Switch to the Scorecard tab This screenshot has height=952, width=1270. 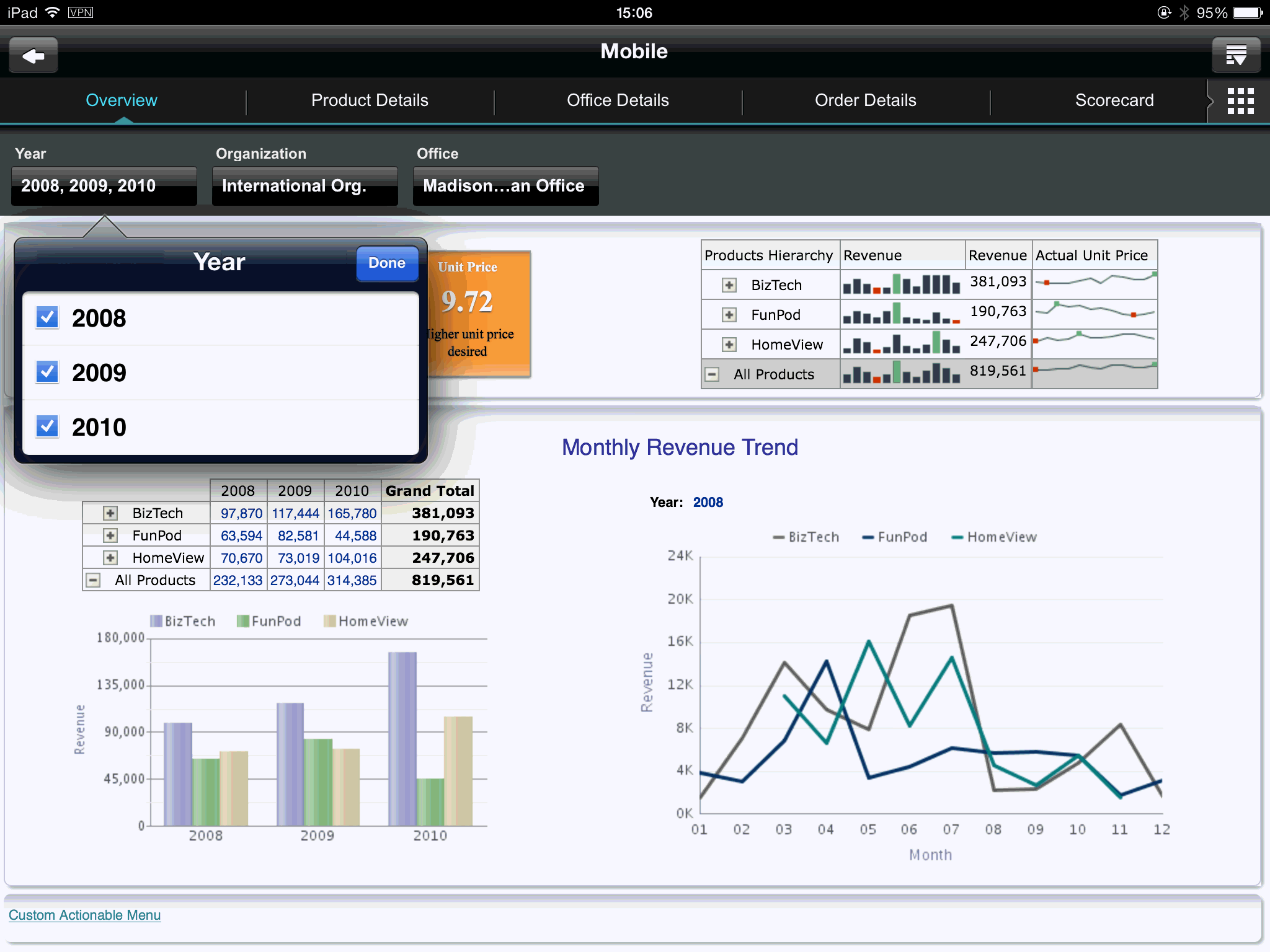pos(1114,100)
